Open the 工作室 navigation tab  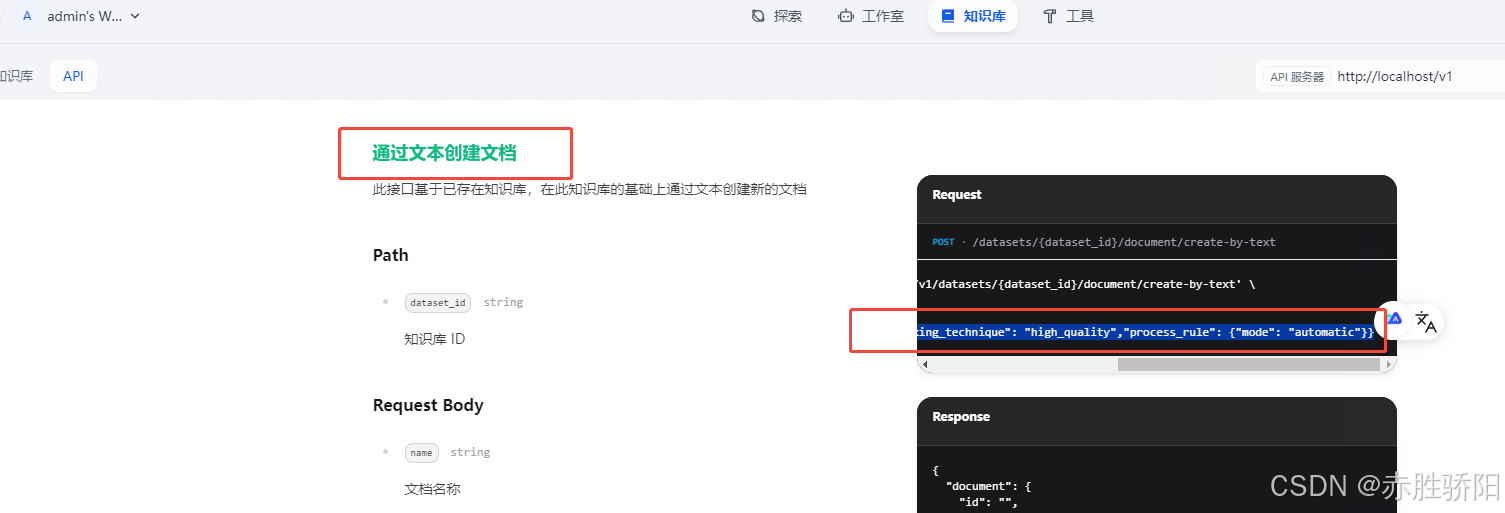tap(871, 16)
